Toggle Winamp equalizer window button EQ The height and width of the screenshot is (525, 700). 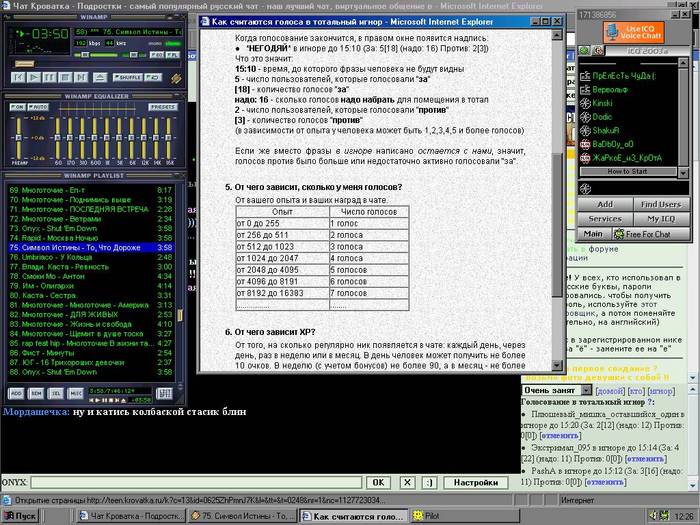click(x=156, y=55)
